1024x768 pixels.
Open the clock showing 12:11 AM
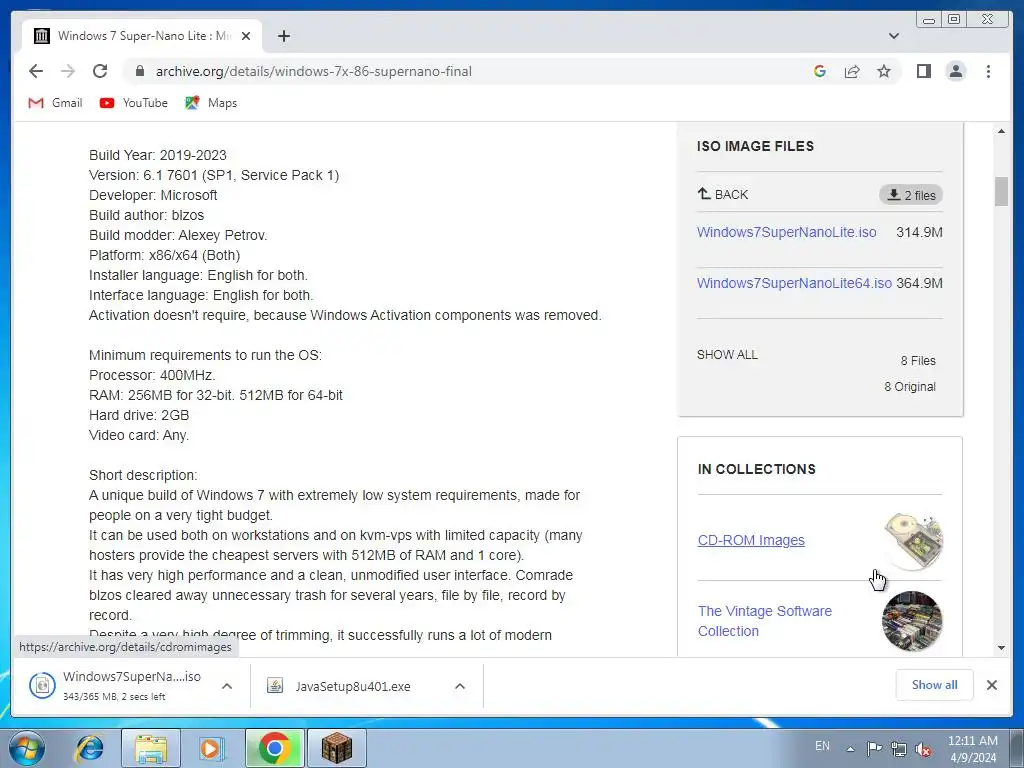pos(973,749)
